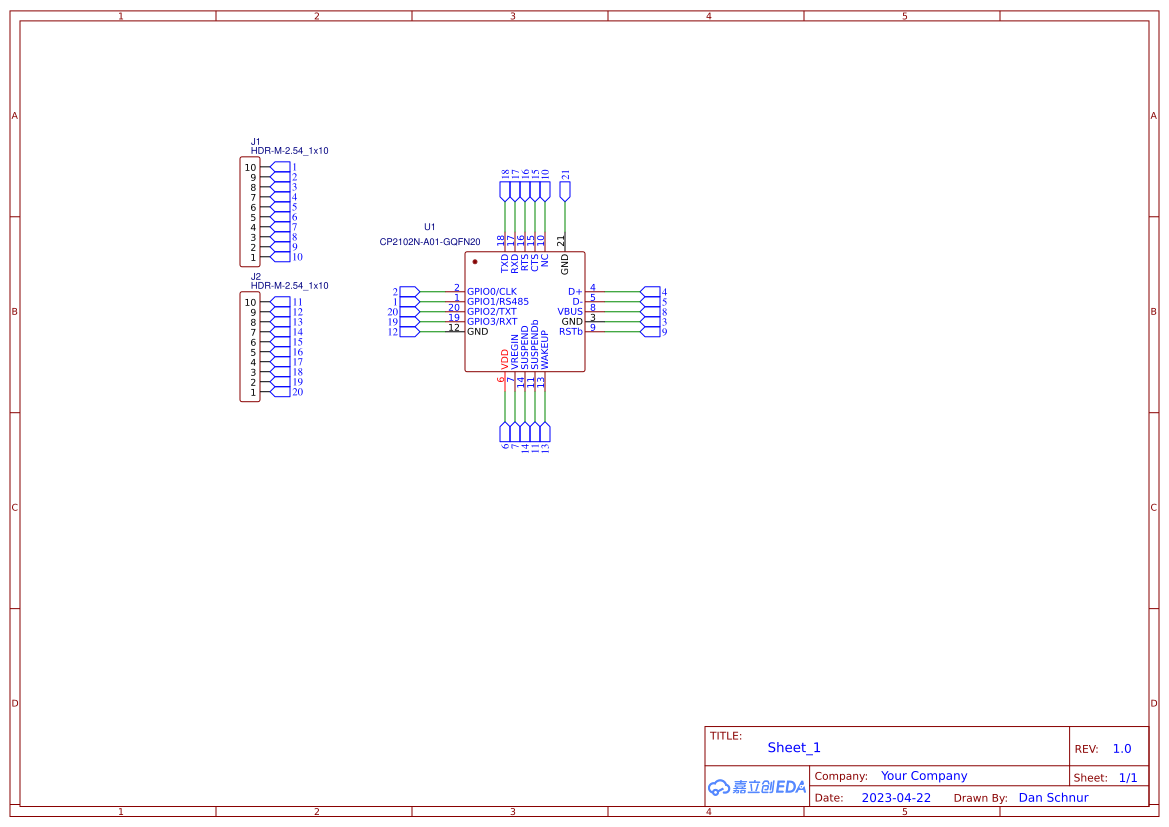Click the Your Company field
Image resolution: width=1169 pixels, height=827 pixels.
[924, 775]
